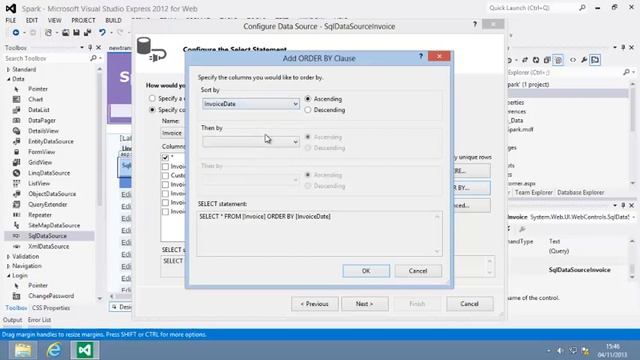Open Internet Explorer from the taskbar
The image size is (640, 360).
pos(54,350)
